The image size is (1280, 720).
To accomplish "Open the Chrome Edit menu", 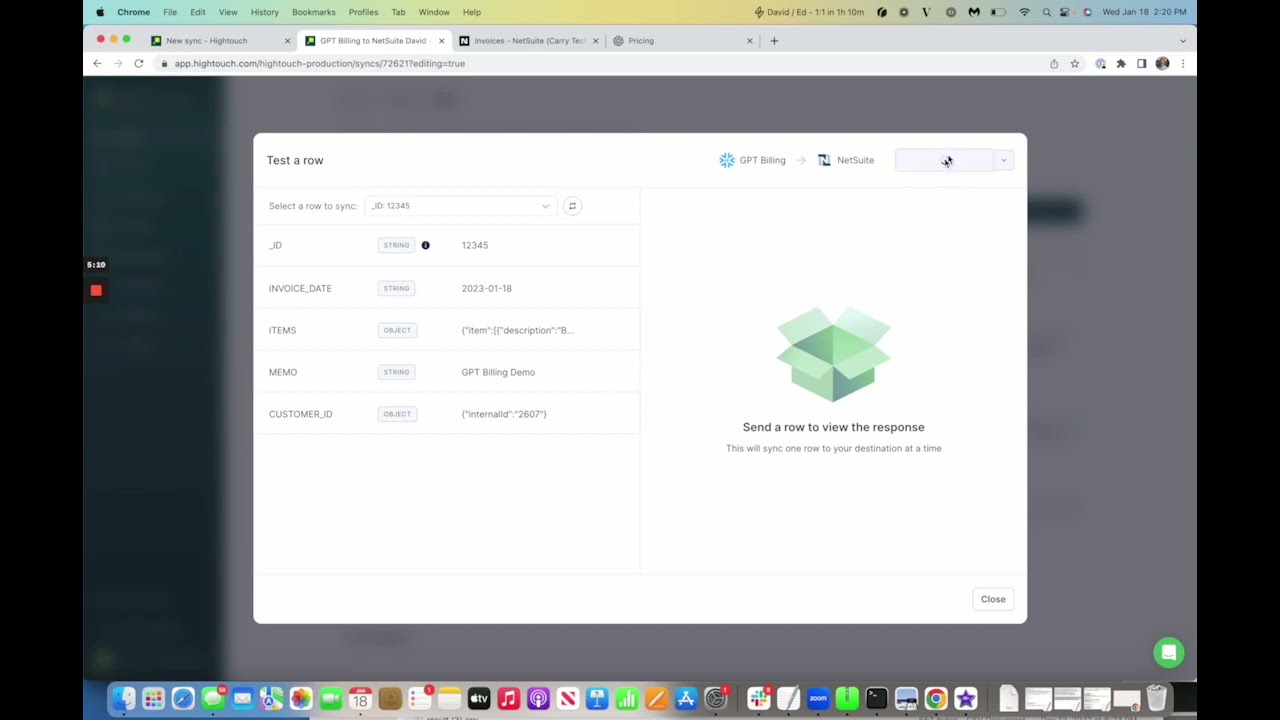I will (x=198, y=12).
